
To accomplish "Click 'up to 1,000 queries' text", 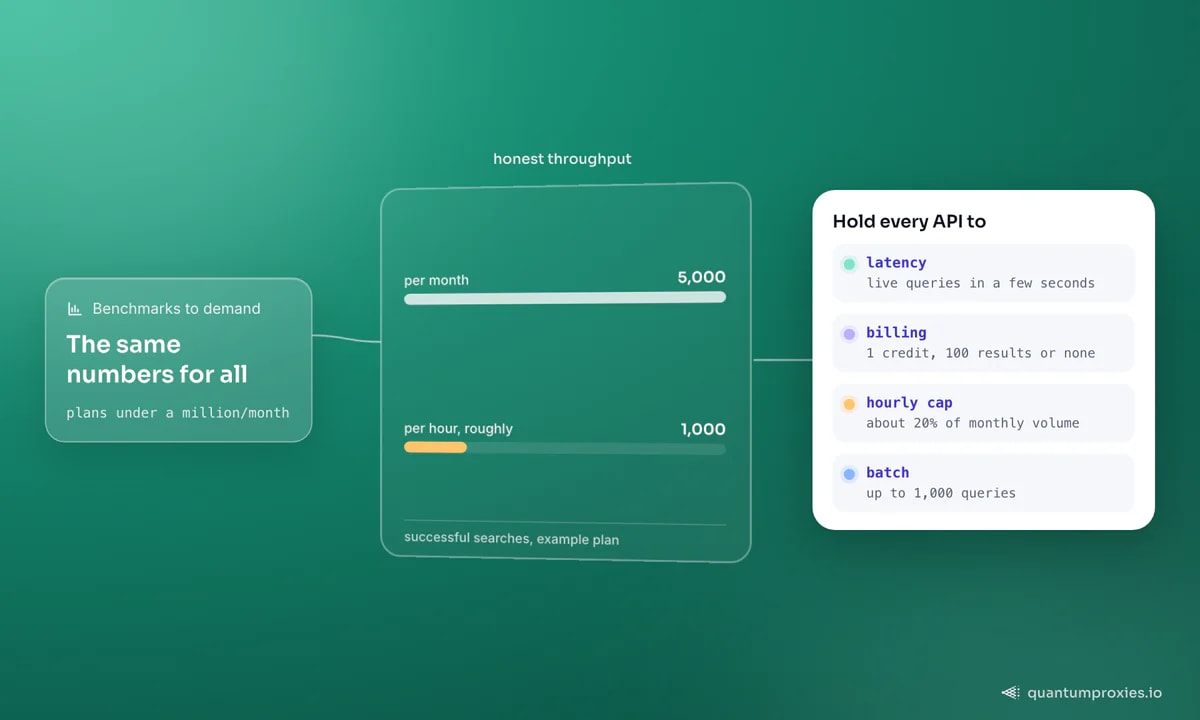I will pos(941,493).
